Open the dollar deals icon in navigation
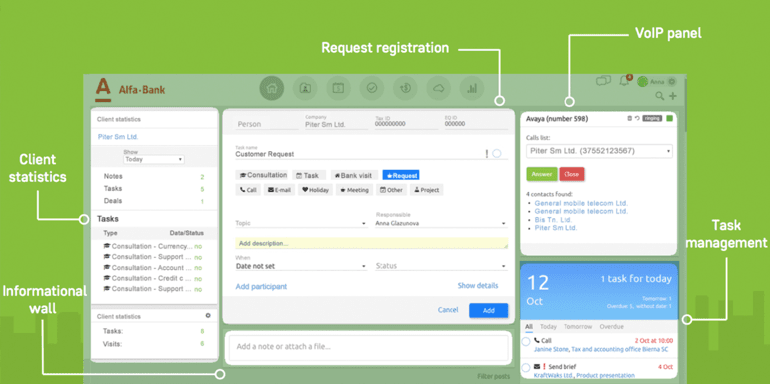 [x=405, y=88]
